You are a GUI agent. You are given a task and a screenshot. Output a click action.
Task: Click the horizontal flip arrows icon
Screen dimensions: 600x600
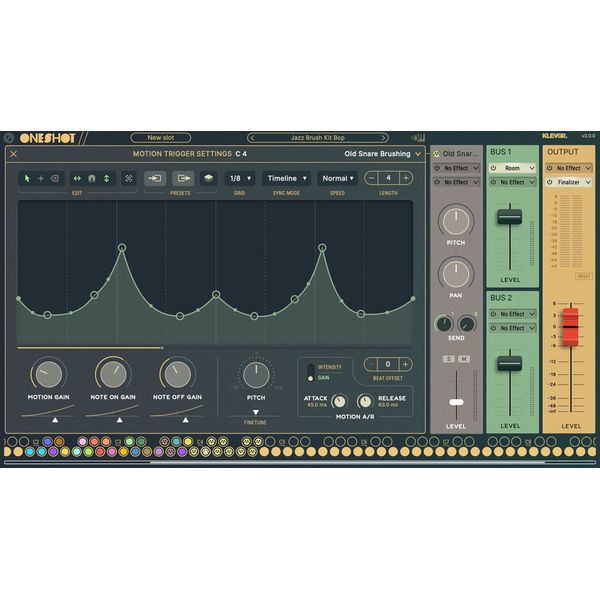[77, 178]
